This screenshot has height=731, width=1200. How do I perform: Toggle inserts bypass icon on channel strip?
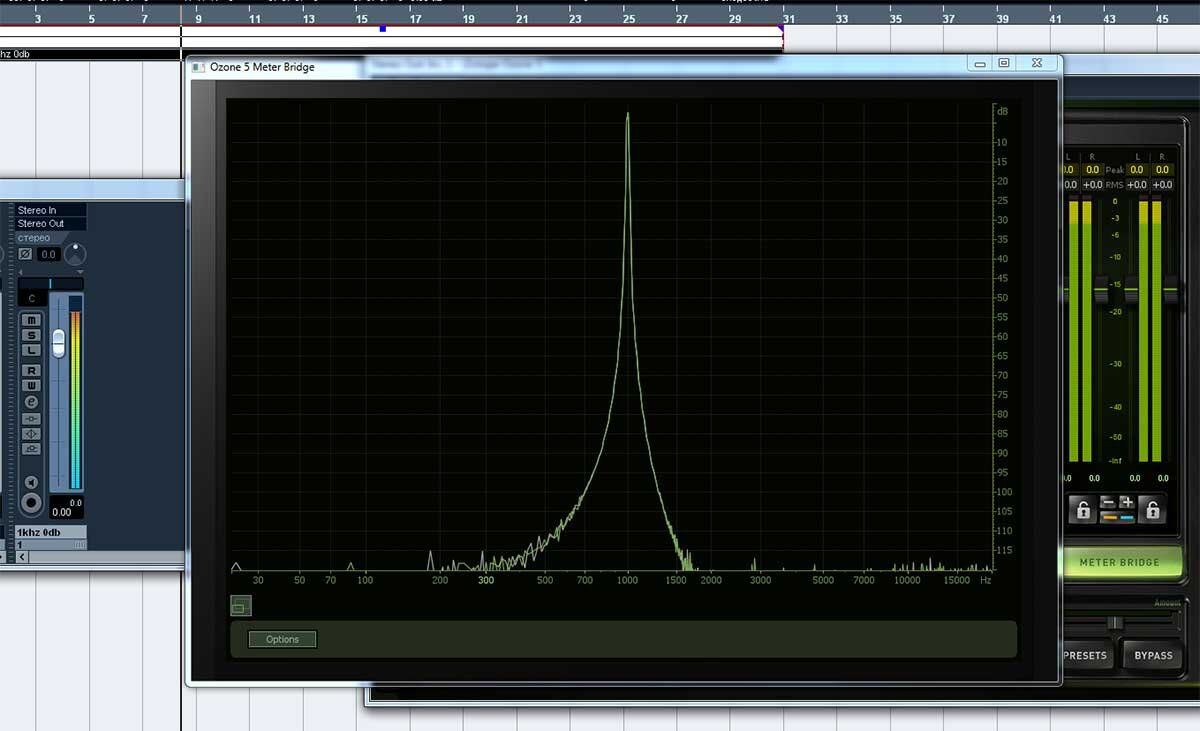[32, 419]
